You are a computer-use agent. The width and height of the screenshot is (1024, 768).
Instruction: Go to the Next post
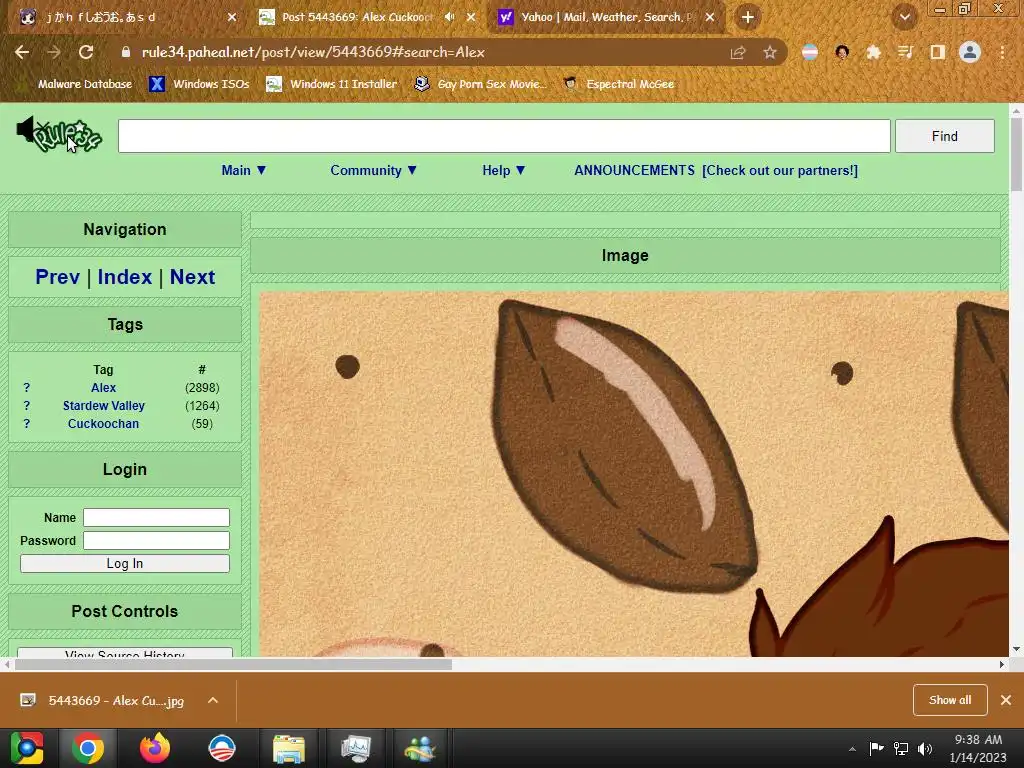click(192, 277)
